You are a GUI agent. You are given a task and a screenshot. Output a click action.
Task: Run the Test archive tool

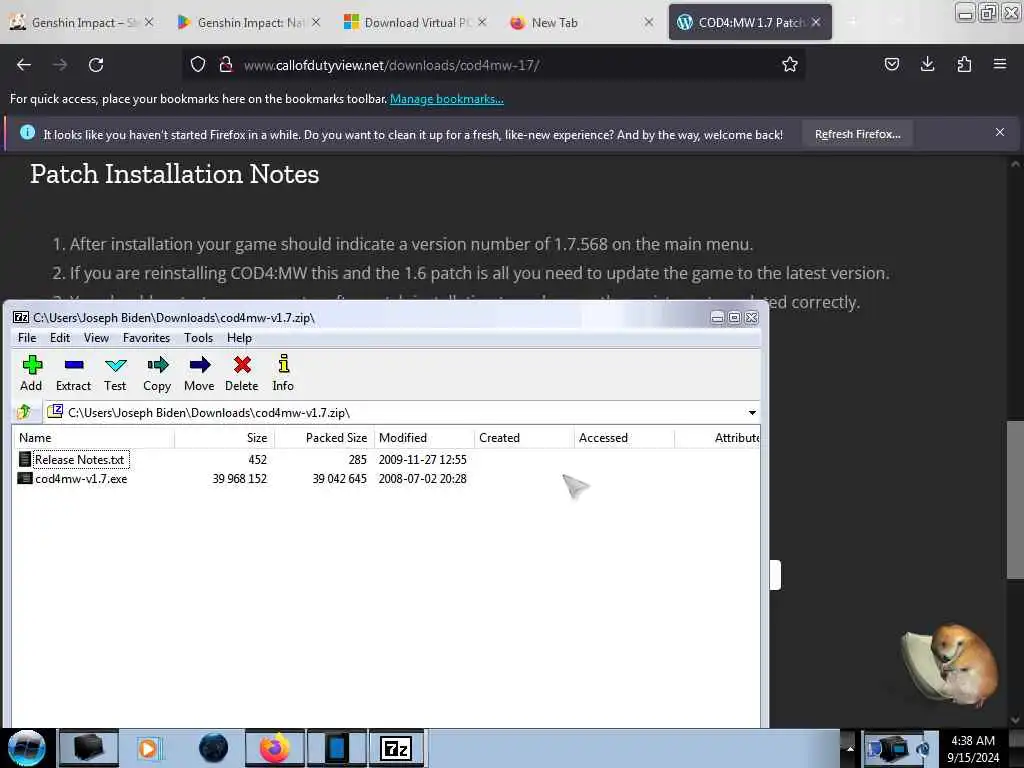point(115,373)
